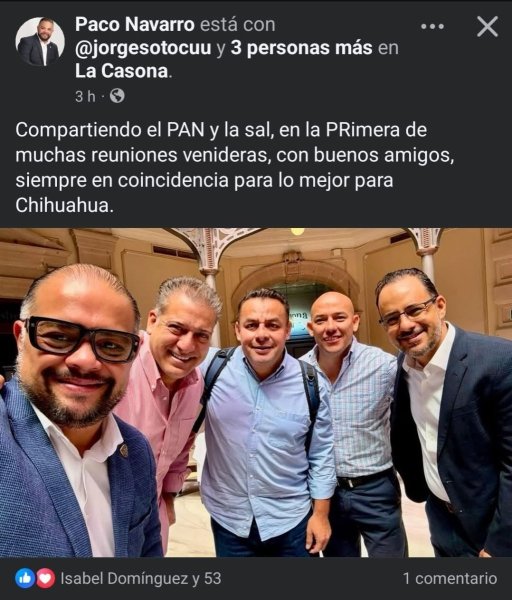View reactions from Isabel Domínguez y 53

[x=141, y=578]
